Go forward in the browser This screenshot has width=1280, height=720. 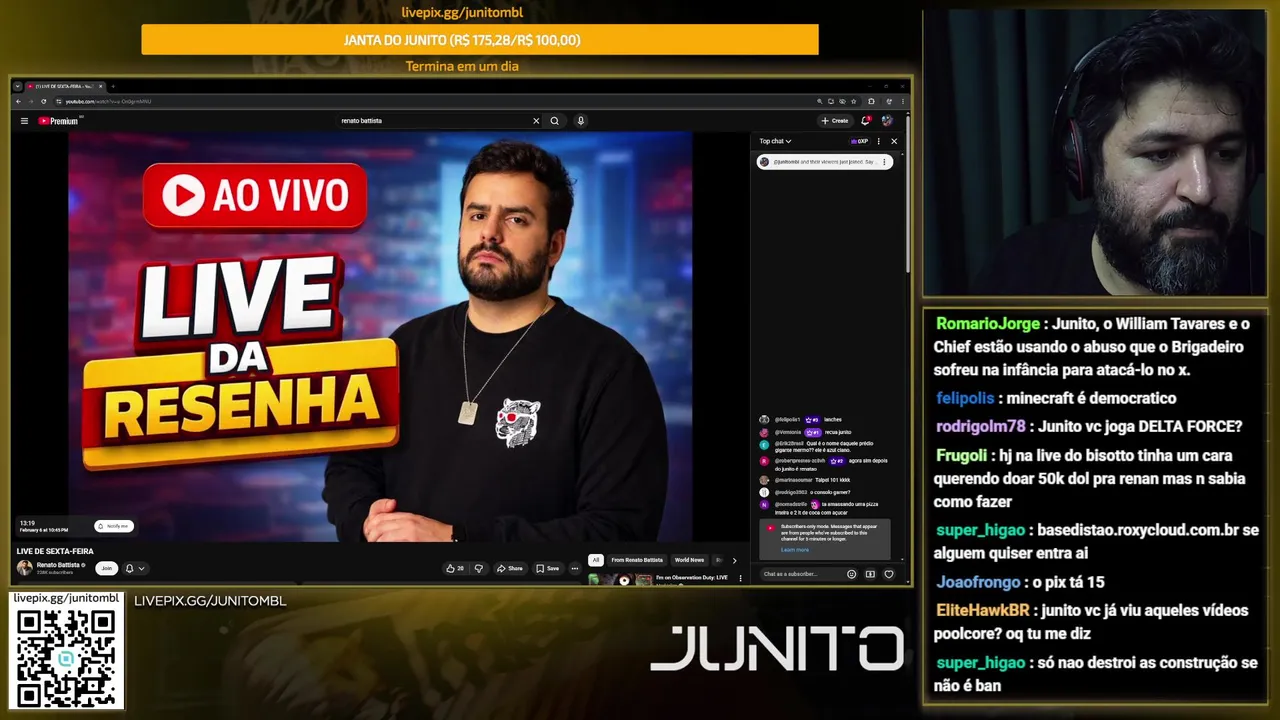[x=31, y=101]
